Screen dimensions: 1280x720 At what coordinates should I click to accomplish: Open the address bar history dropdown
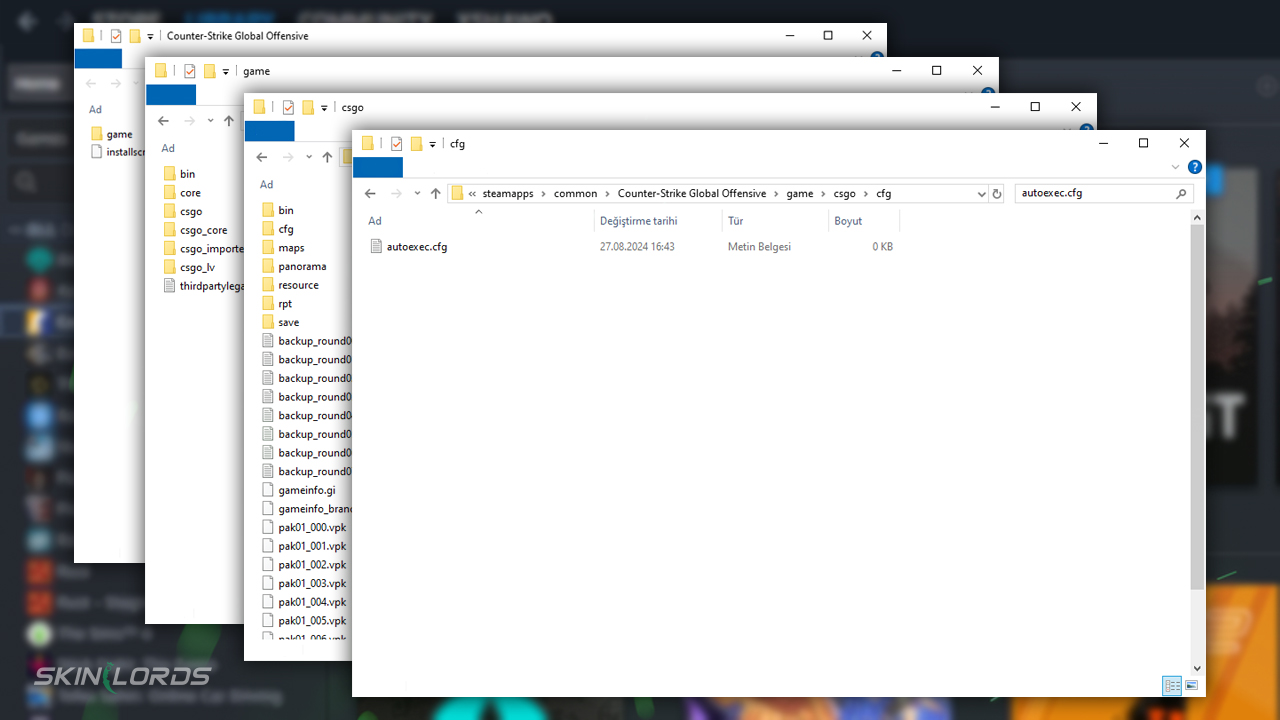coord(981,194)
